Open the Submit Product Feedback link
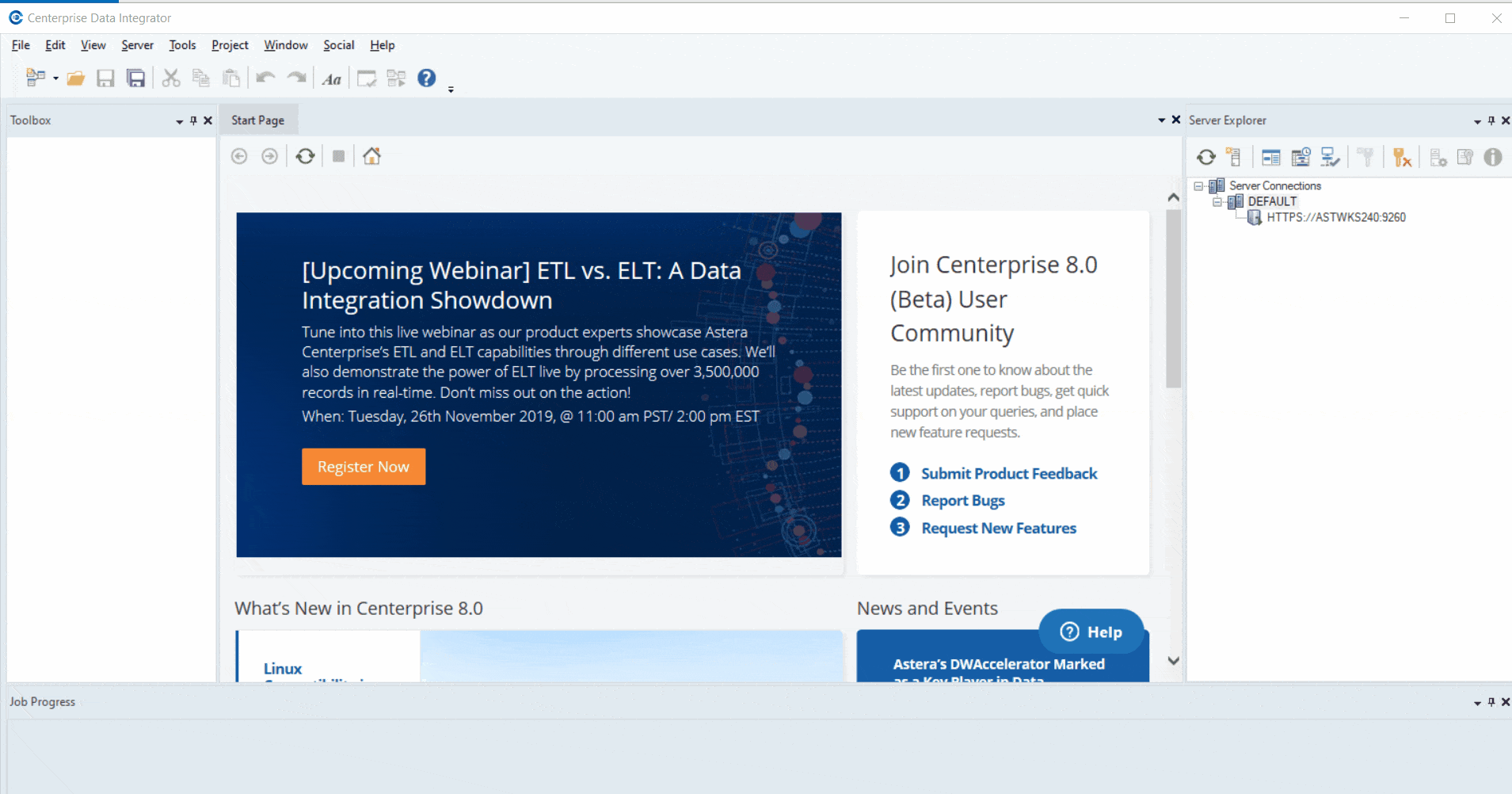The image size is (1512, 794). [x=1008, y=473]
